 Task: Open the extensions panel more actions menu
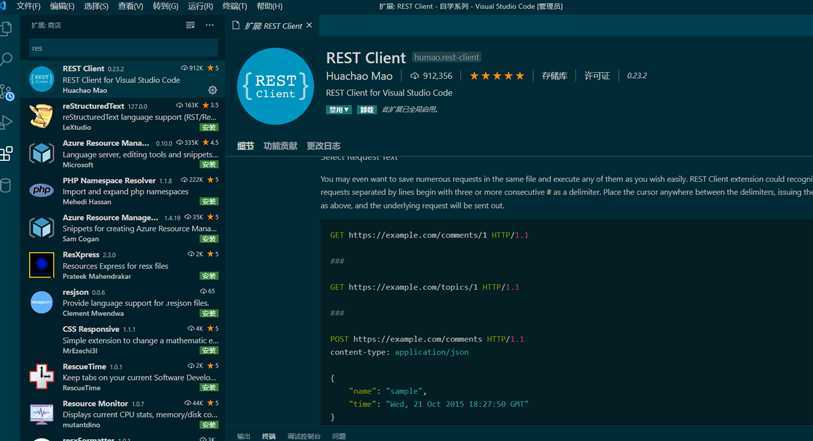click(209, 25)
